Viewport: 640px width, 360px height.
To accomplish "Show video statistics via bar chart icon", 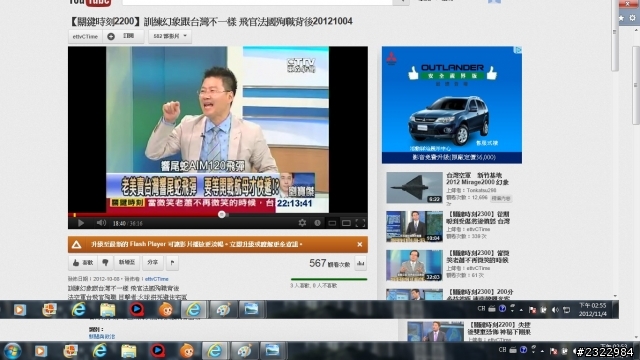I will pos(360,263).
